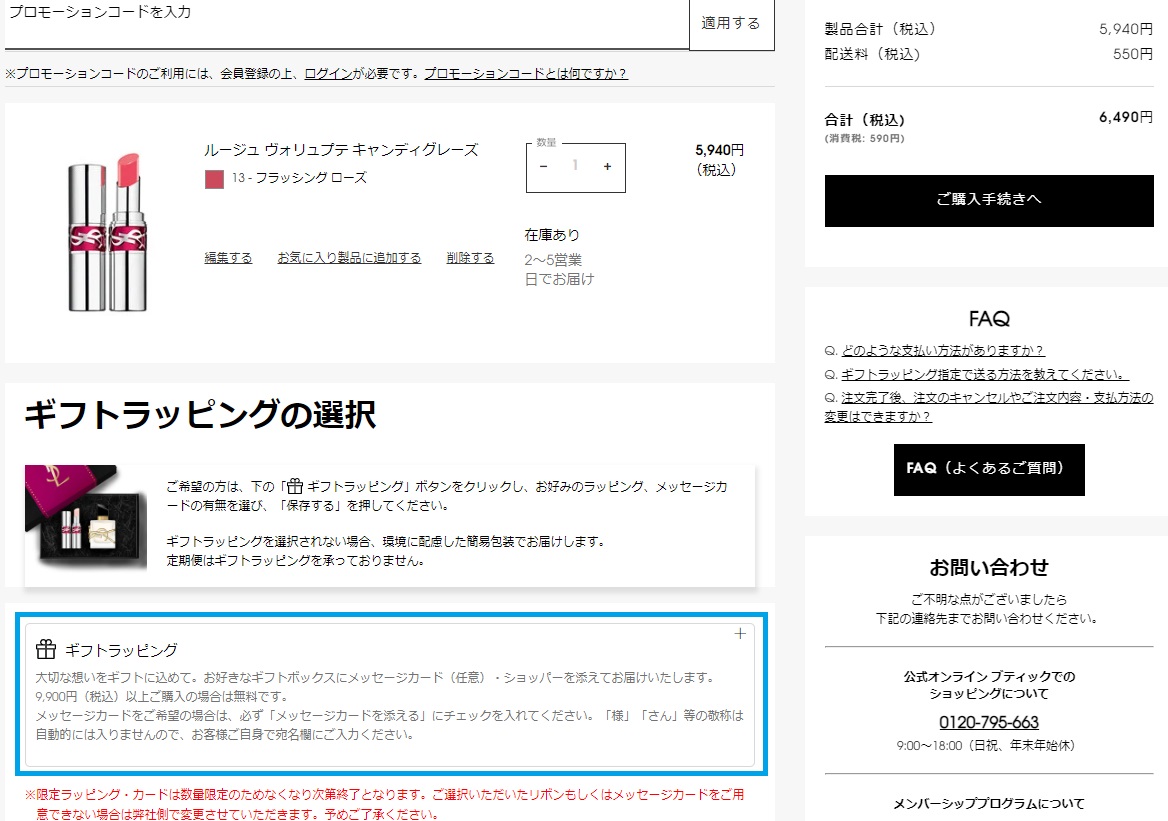Click the 在庫あり stock status text
1168x821 pixels.
coord(552,235)
